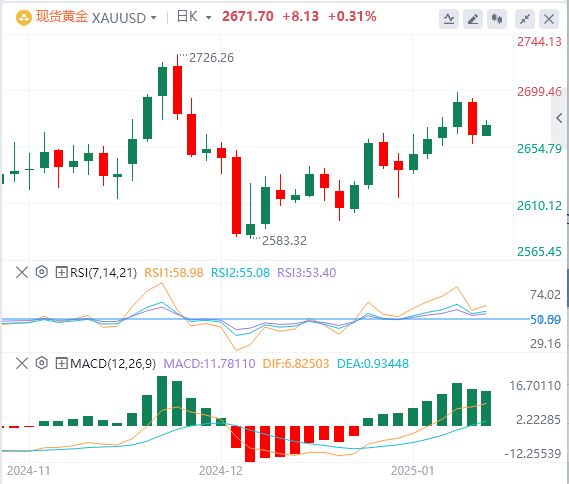Click the shrink/collapse arrows icon
Screen dimensions: 569x484
pyautogui.click(x=525, y=19)
